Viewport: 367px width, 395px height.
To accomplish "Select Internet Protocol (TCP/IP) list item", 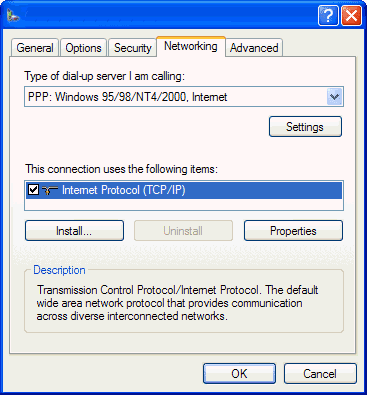I will coord(184,190).
